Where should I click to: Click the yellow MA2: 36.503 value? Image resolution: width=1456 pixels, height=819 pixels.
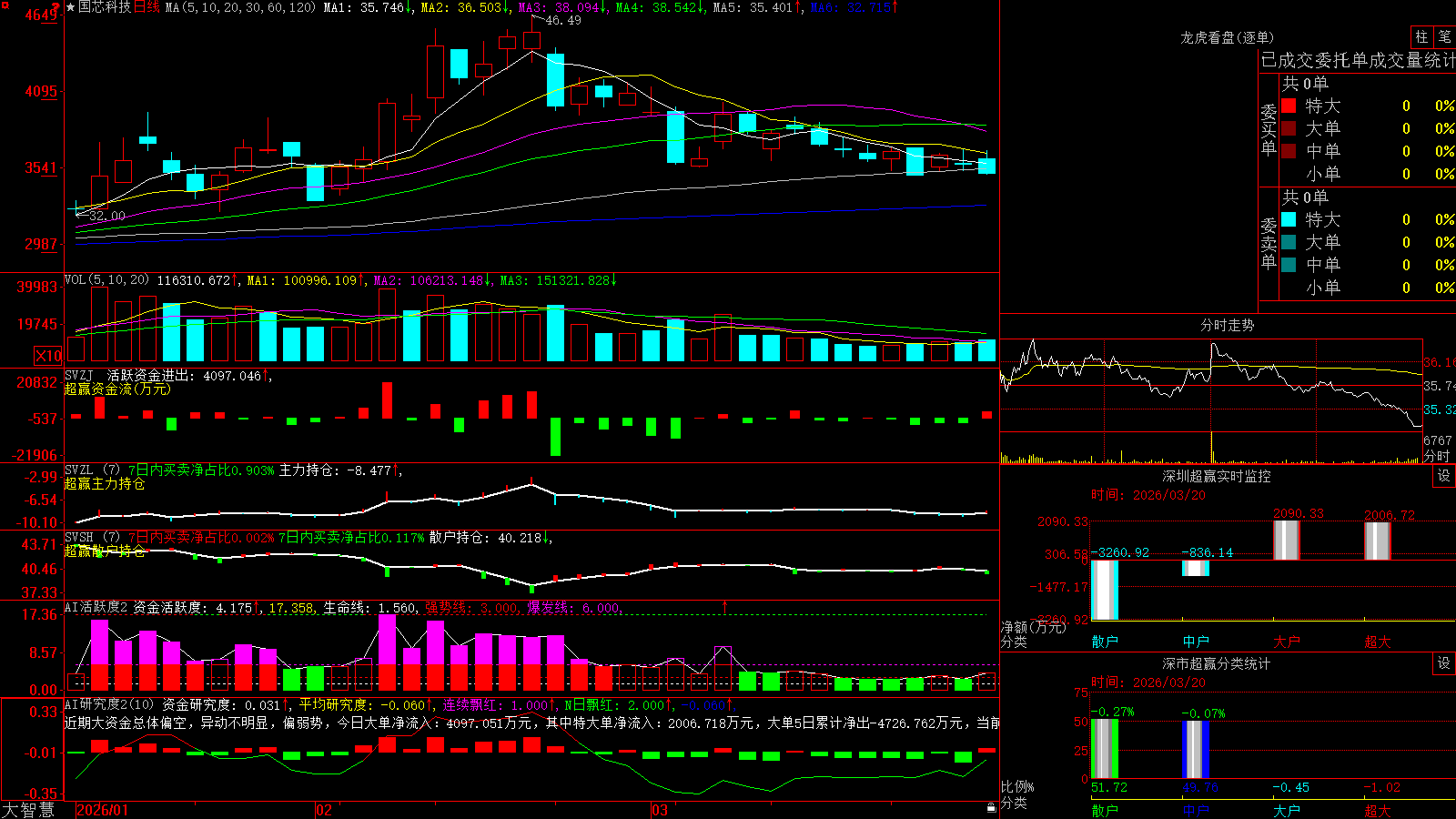(x=461, y=7)
